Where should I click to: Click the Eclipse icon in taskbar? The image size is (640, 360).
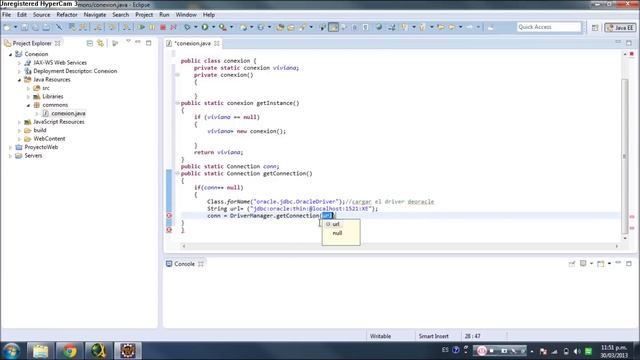(128, 351)
